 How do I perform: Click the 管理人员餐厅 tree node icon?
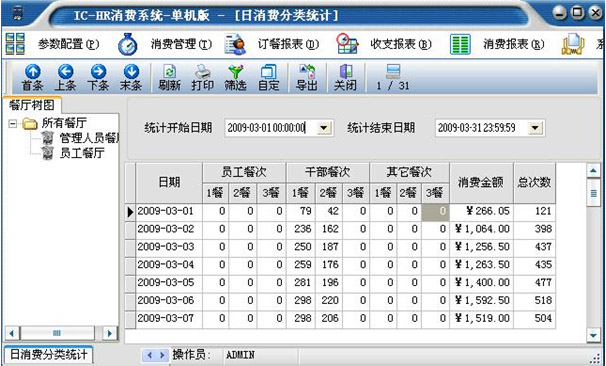coord(48,138)
